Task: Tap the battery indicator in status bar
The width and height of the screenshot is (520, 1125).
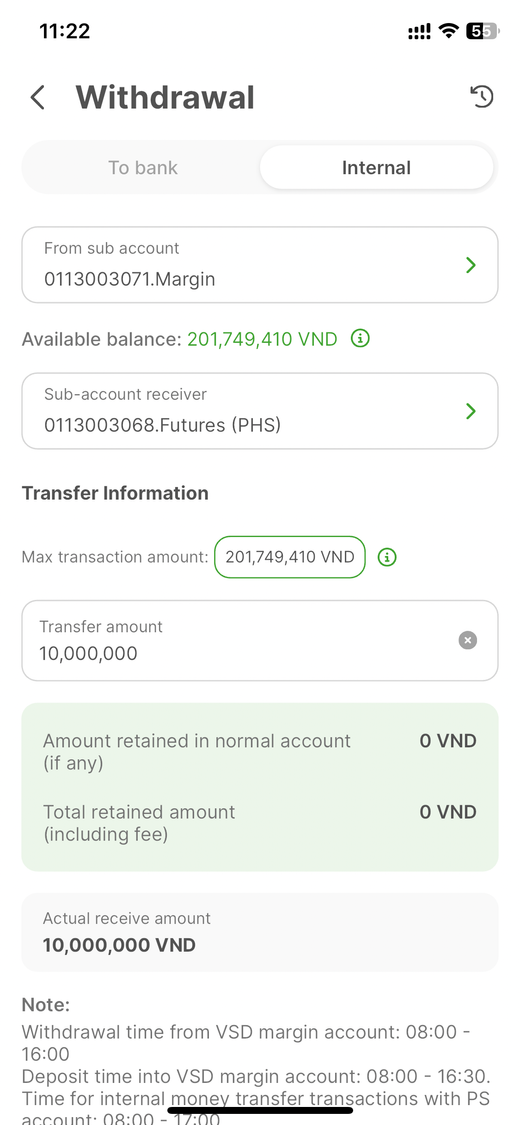Action: click(483, 31)
